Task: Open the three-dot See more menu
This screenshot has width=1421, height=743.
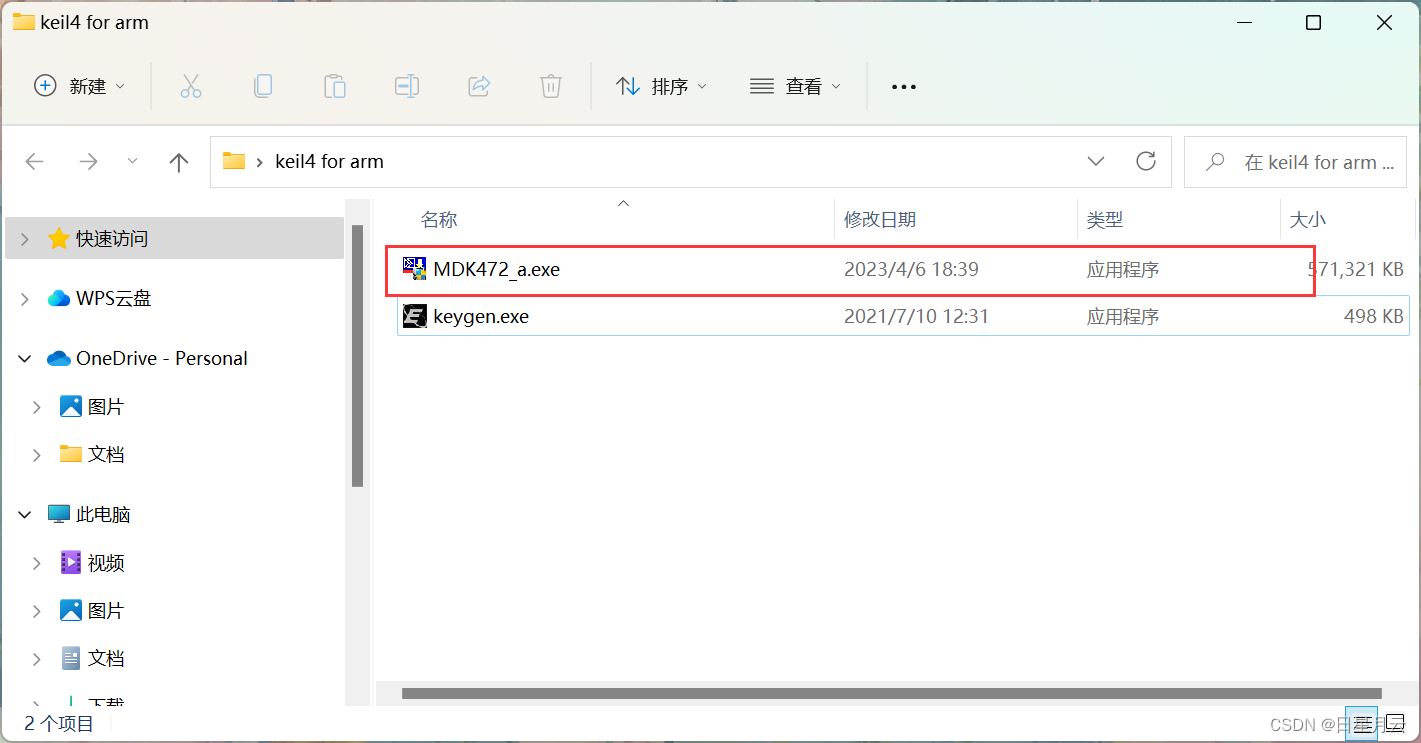Action: [904, 87]
